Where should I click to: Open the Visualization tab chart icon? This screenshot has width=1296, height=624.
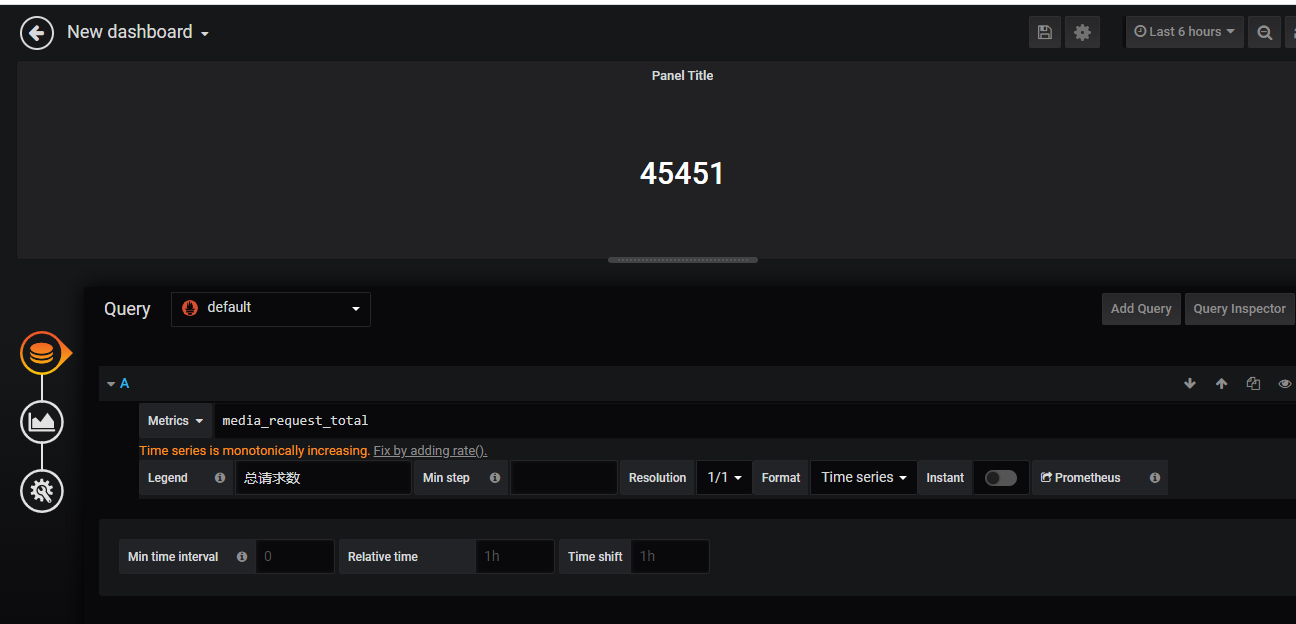[42, 422]
